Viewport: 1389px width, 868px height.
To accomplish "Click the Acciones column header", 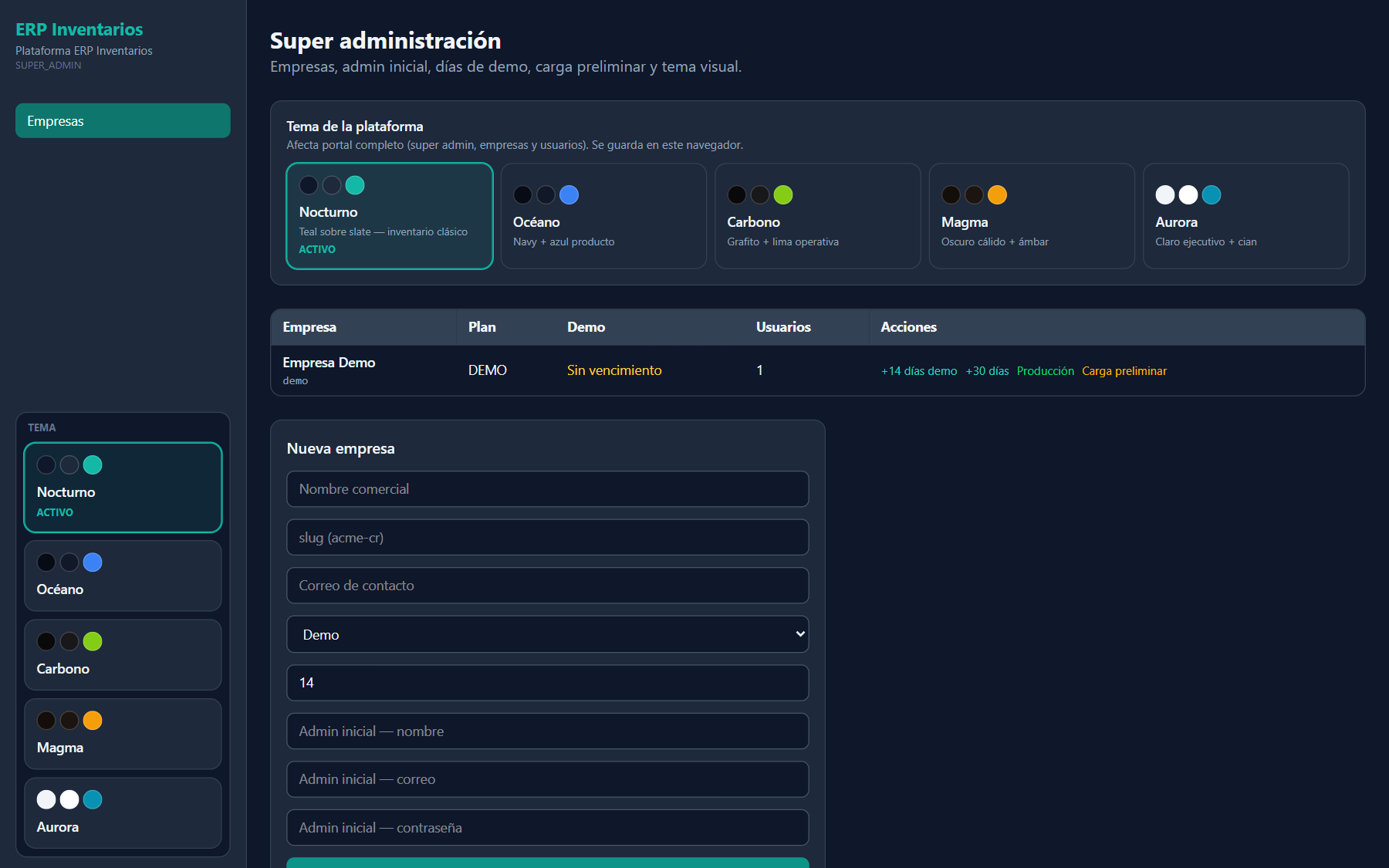I will [x=909, y=327].
